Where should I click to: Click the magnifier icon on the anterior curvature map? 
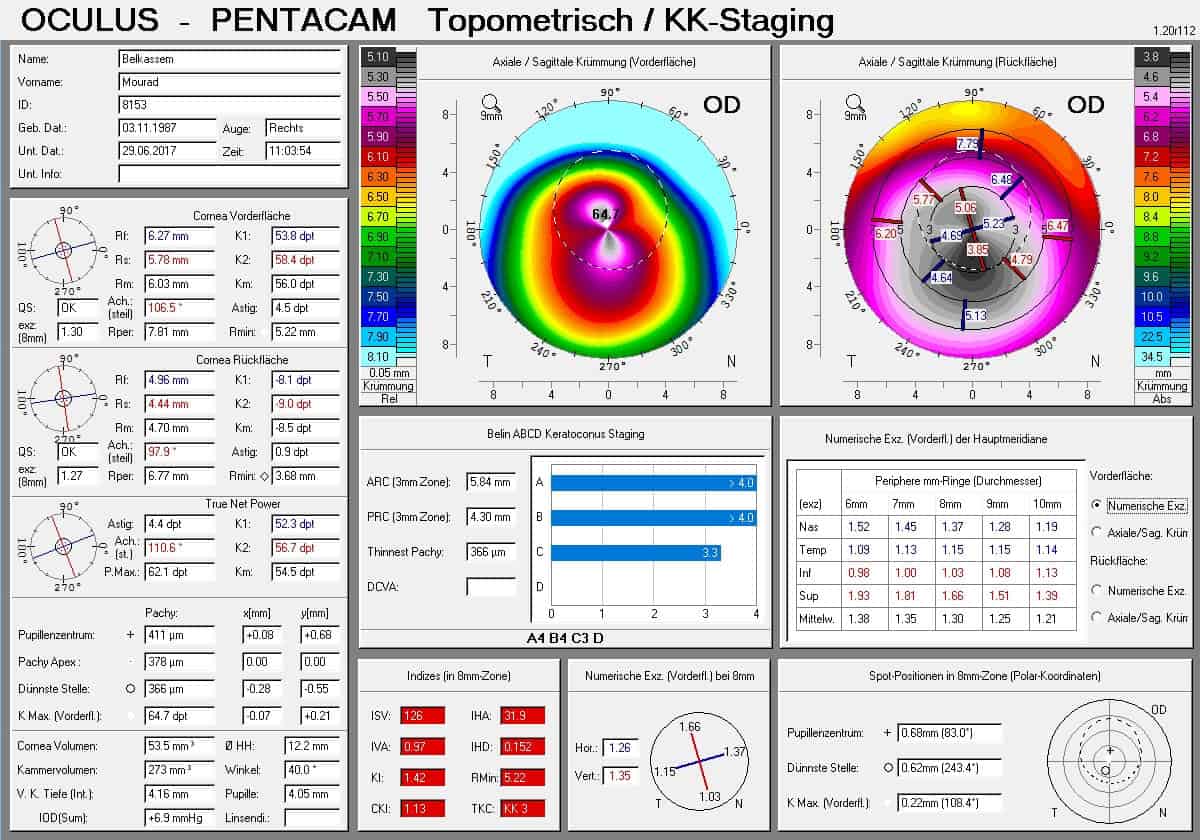tap(491, 102)
